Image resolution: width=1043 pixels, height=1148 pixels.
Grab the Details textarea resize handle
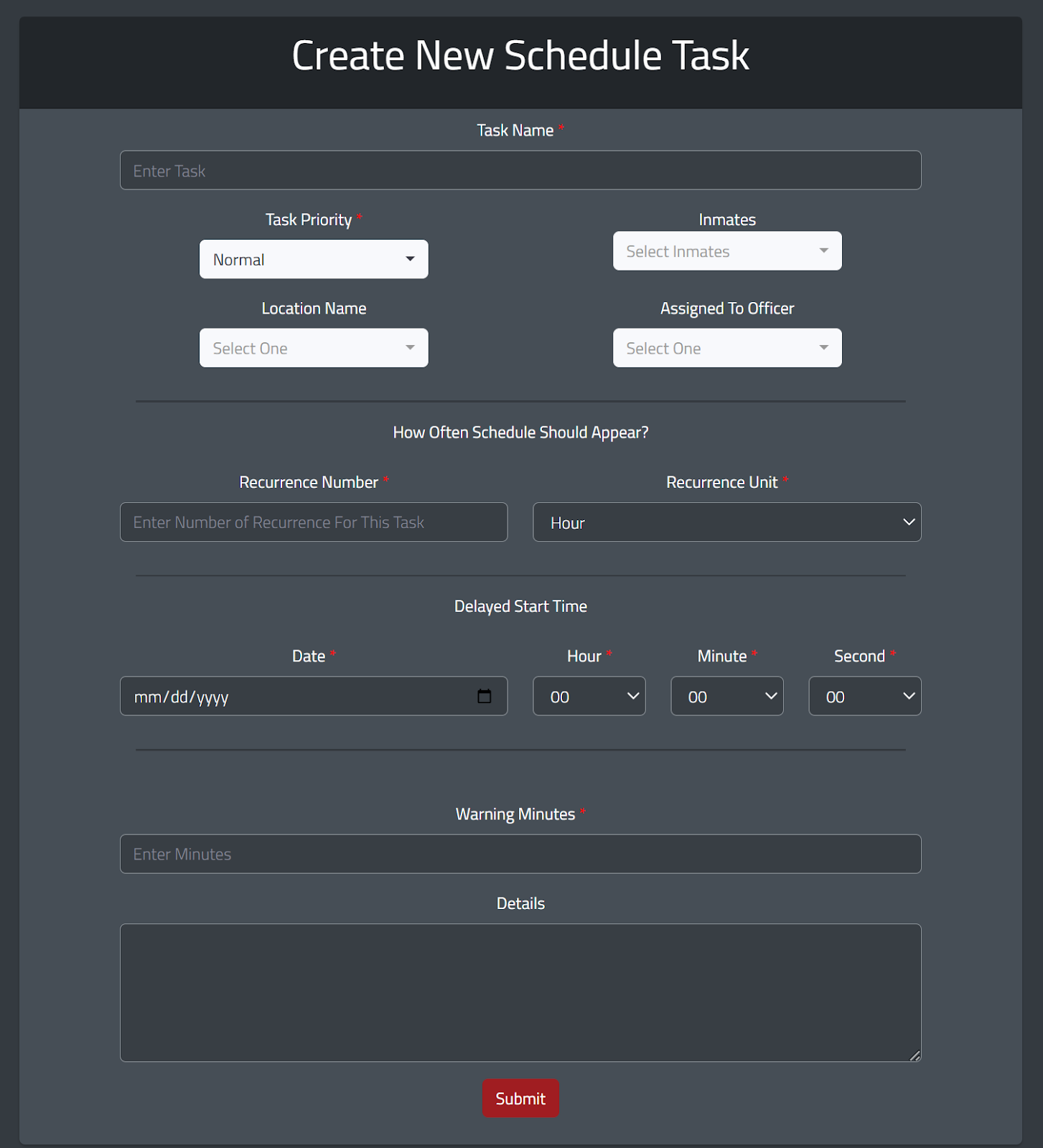915,1055
